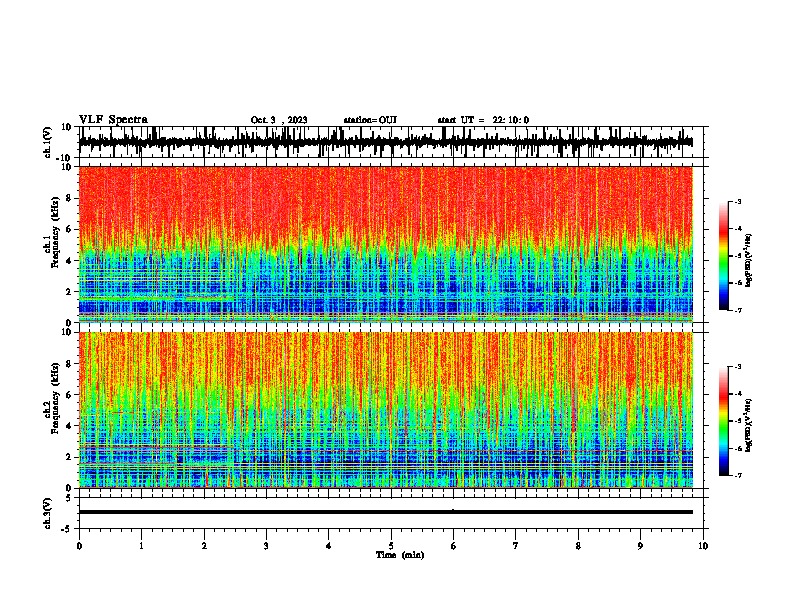Click the time axis tick label "0"
This screenshot has height=612, width=792.
pos(79,546)
